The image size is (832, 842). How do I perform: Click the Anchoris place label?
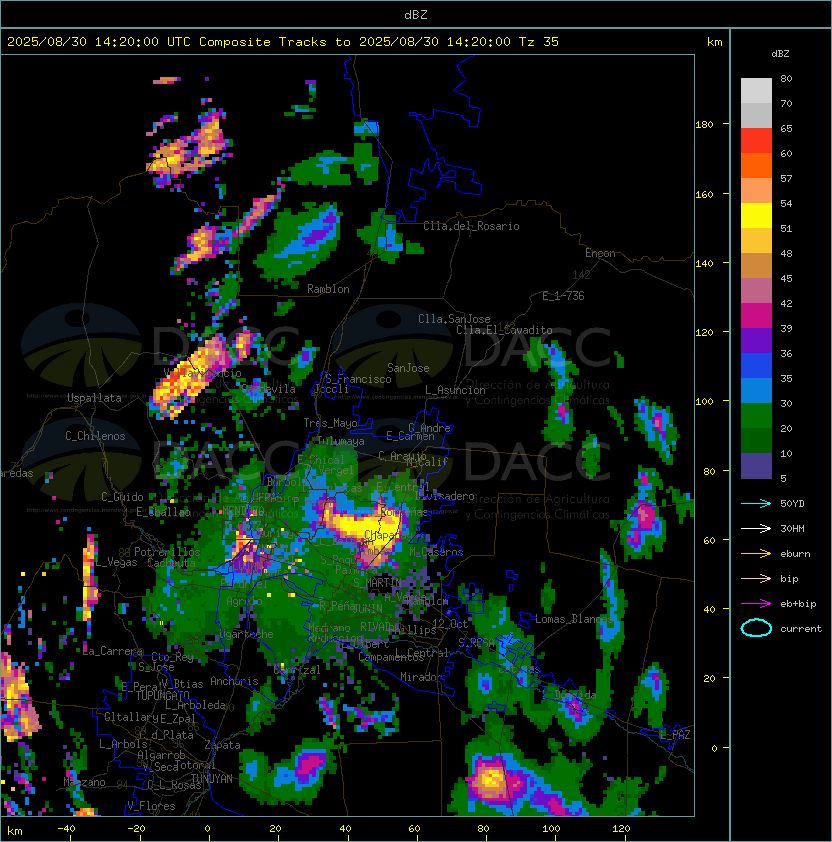234,681
